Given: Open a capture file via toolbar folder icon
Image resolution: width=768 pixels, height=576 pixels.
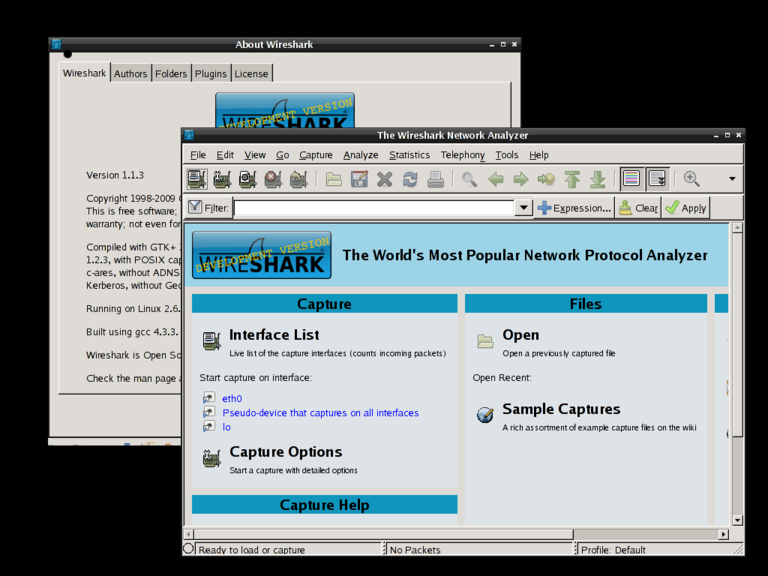Looking at the screenshot, I should pos(334,179).
